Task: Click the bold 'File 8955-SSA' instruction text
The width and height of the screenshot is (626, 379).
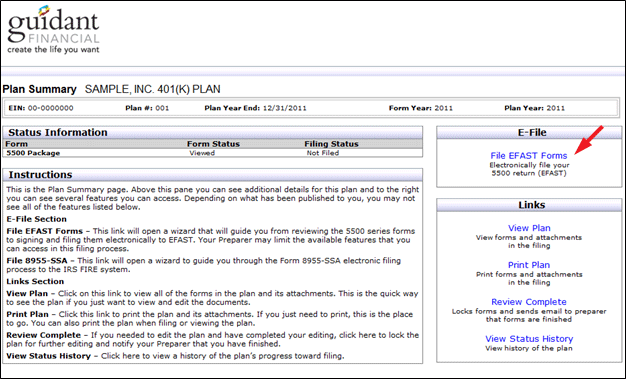Action: 37,261
